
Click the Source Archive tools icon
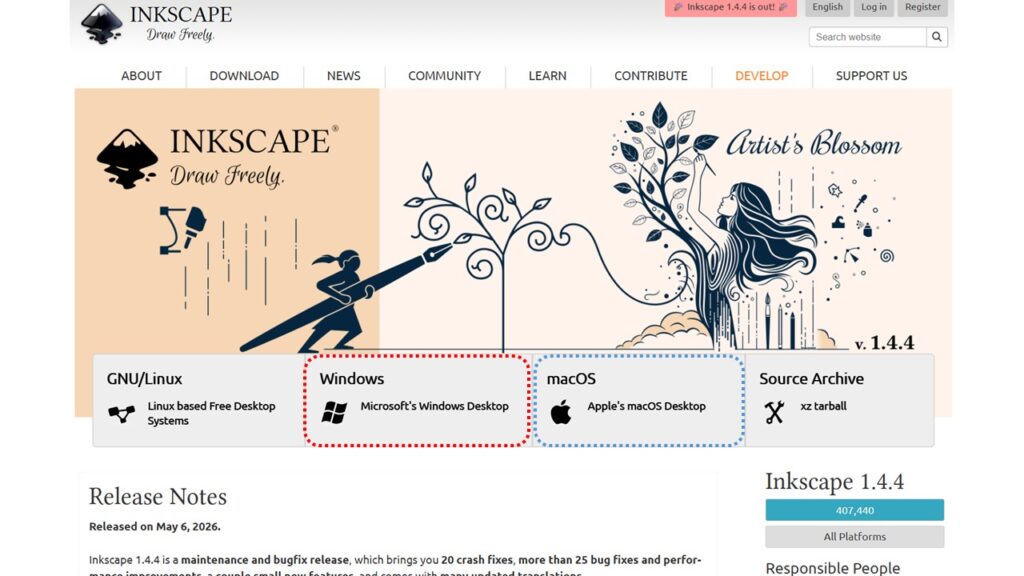(774, 413)
